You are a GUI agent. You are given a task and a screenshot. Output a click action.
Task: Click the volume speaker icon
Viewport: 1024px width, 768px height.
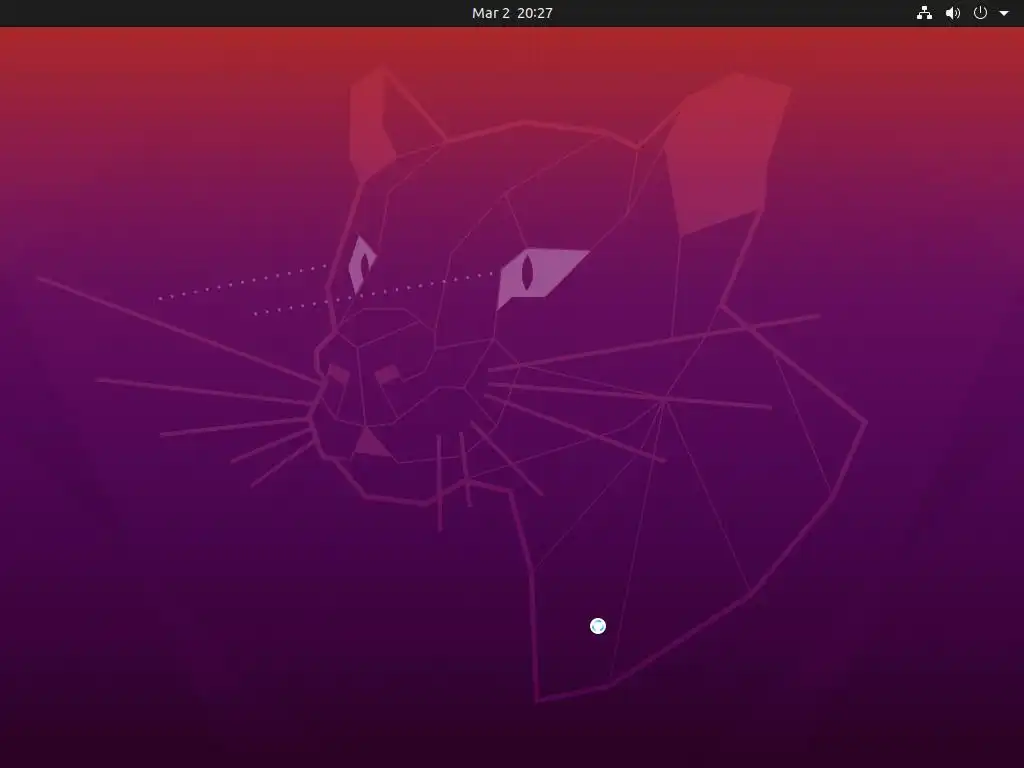[x=953, y=13]
